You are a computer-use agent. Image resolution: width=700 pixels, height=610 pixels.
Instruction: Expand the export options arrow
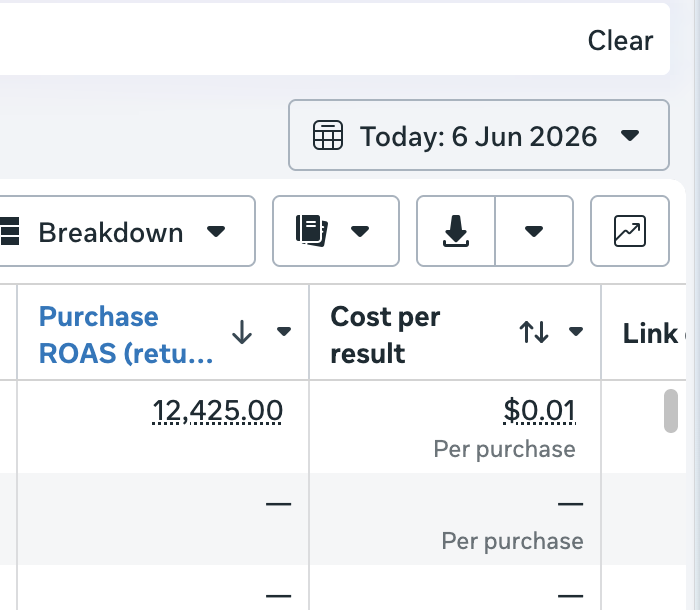534,231
